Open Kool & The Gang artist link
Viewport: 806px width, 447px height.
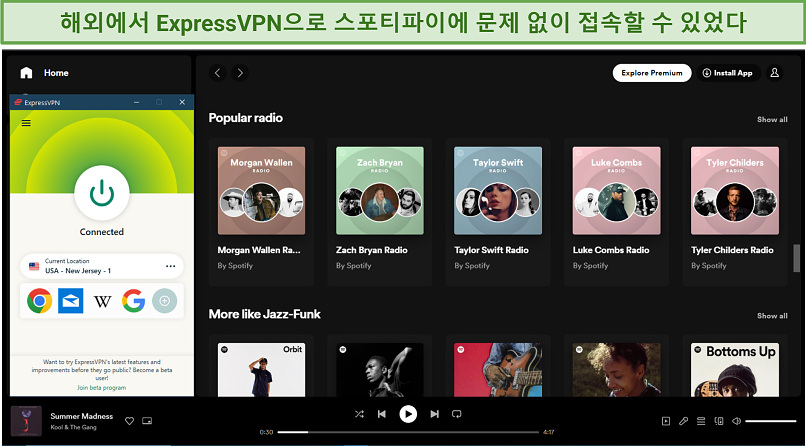74,427
